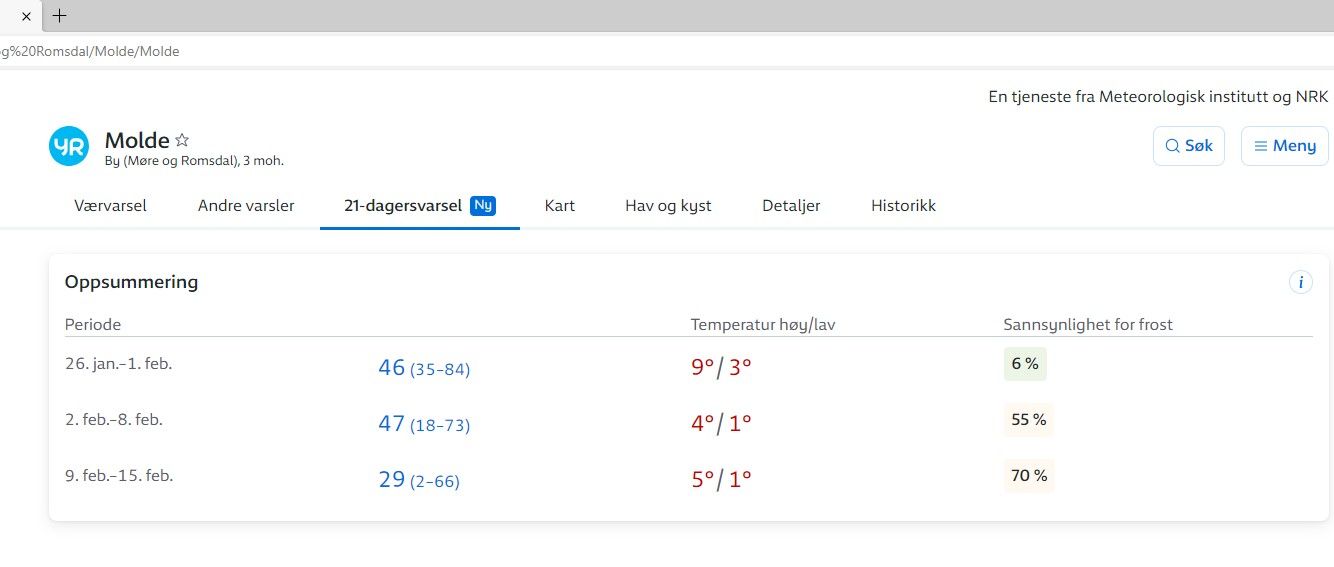Open a new browser tab

coord(60,16)
